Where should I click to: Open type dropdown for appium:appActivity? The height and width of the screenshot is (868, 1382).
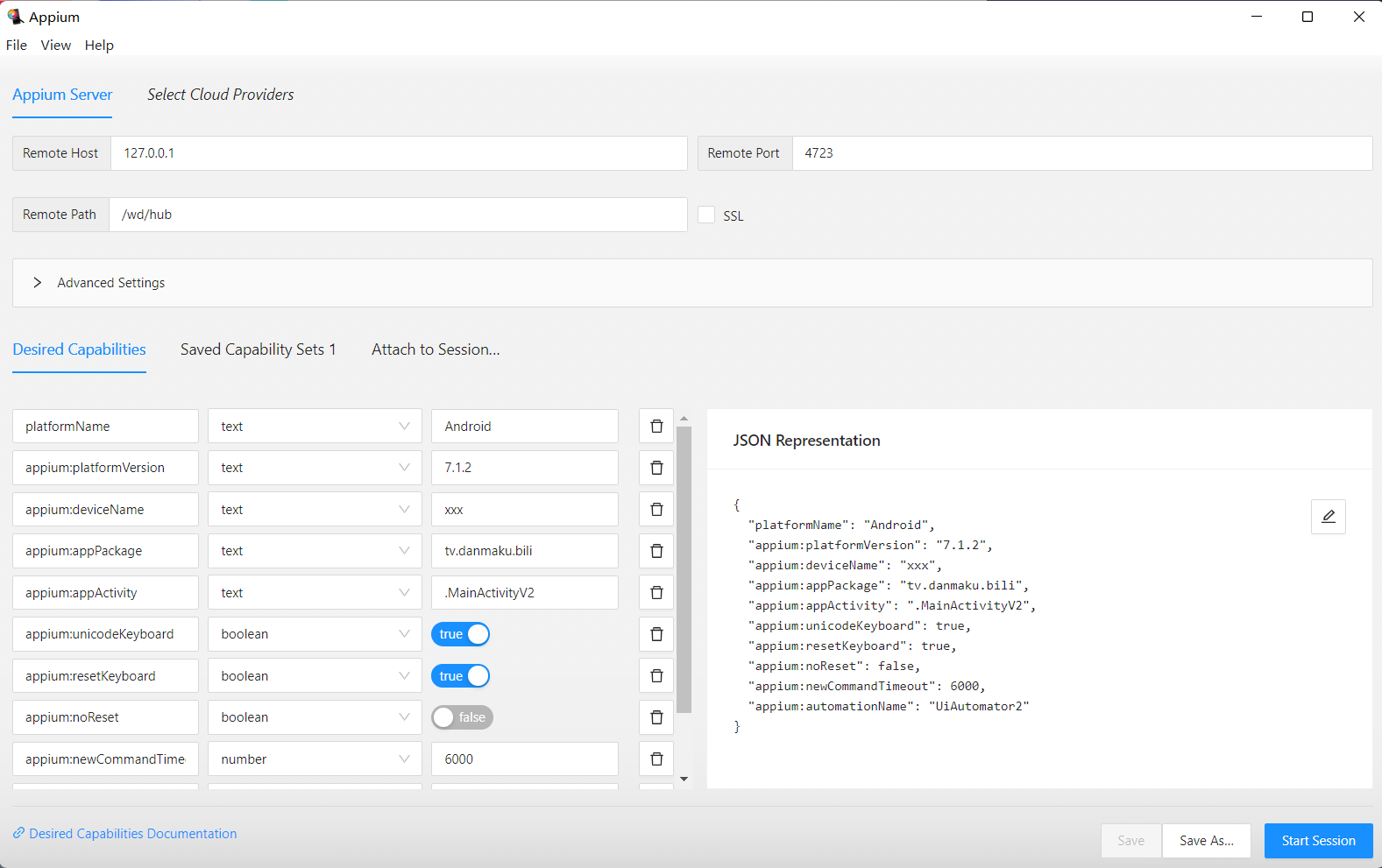coord(315,593)
